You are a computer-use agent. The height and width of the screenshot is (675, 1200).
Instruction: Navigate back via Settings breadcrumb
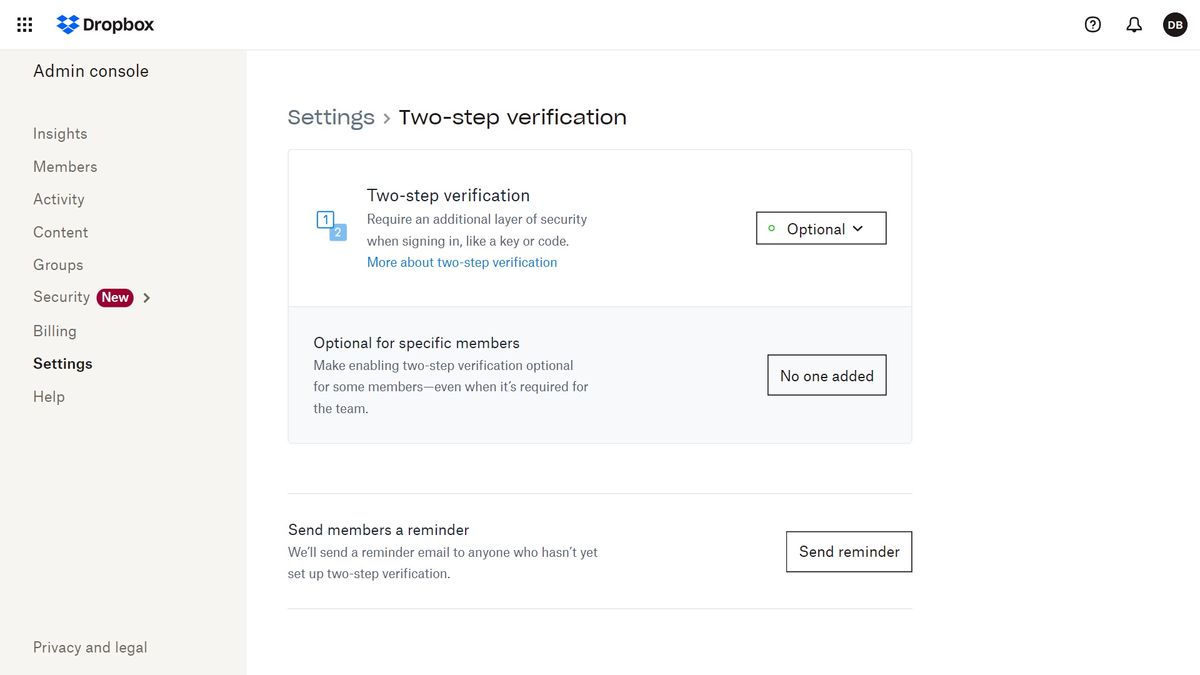pyautogui.click(x=331, y=116)
